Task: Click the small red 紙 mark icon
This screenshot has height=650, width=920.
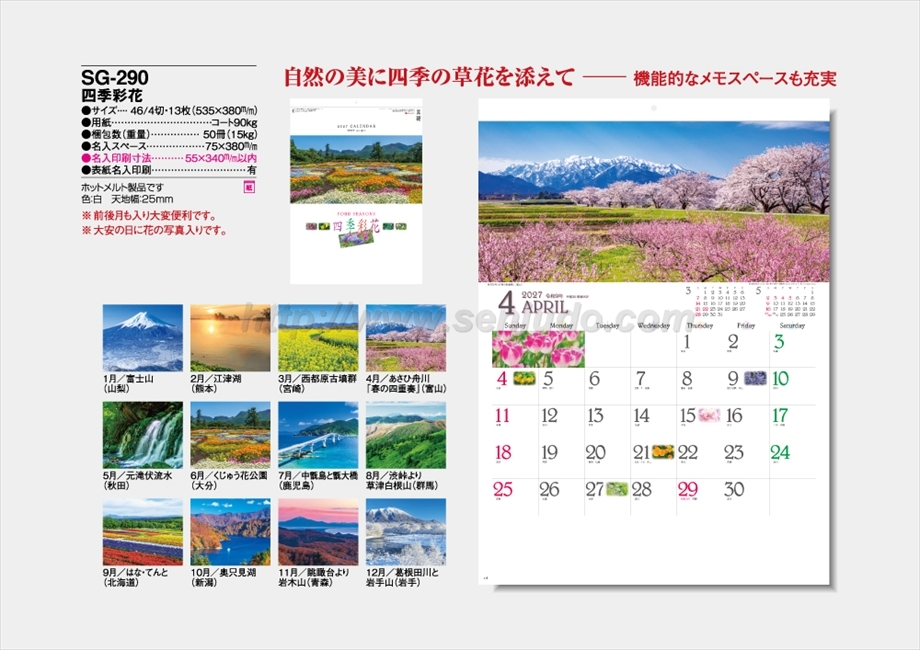Action: tap(249, 188)
